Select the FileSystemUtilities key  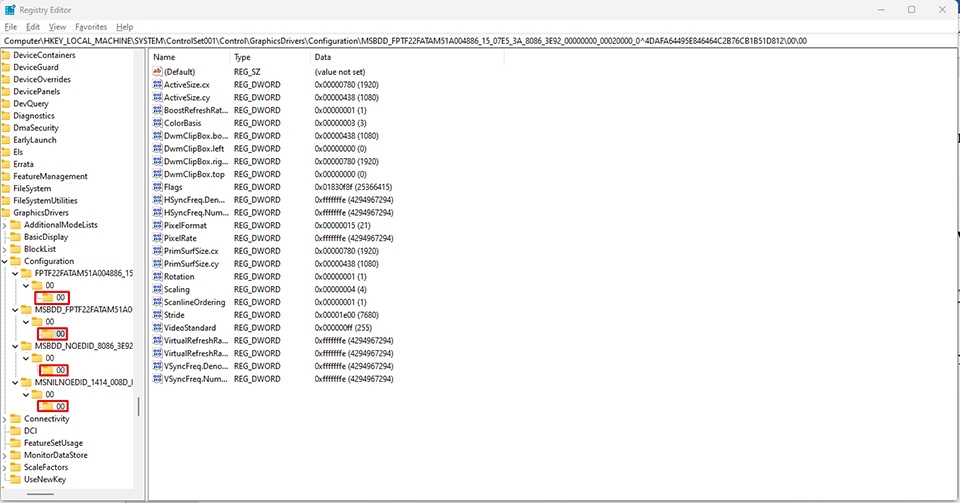pos(45,201)
